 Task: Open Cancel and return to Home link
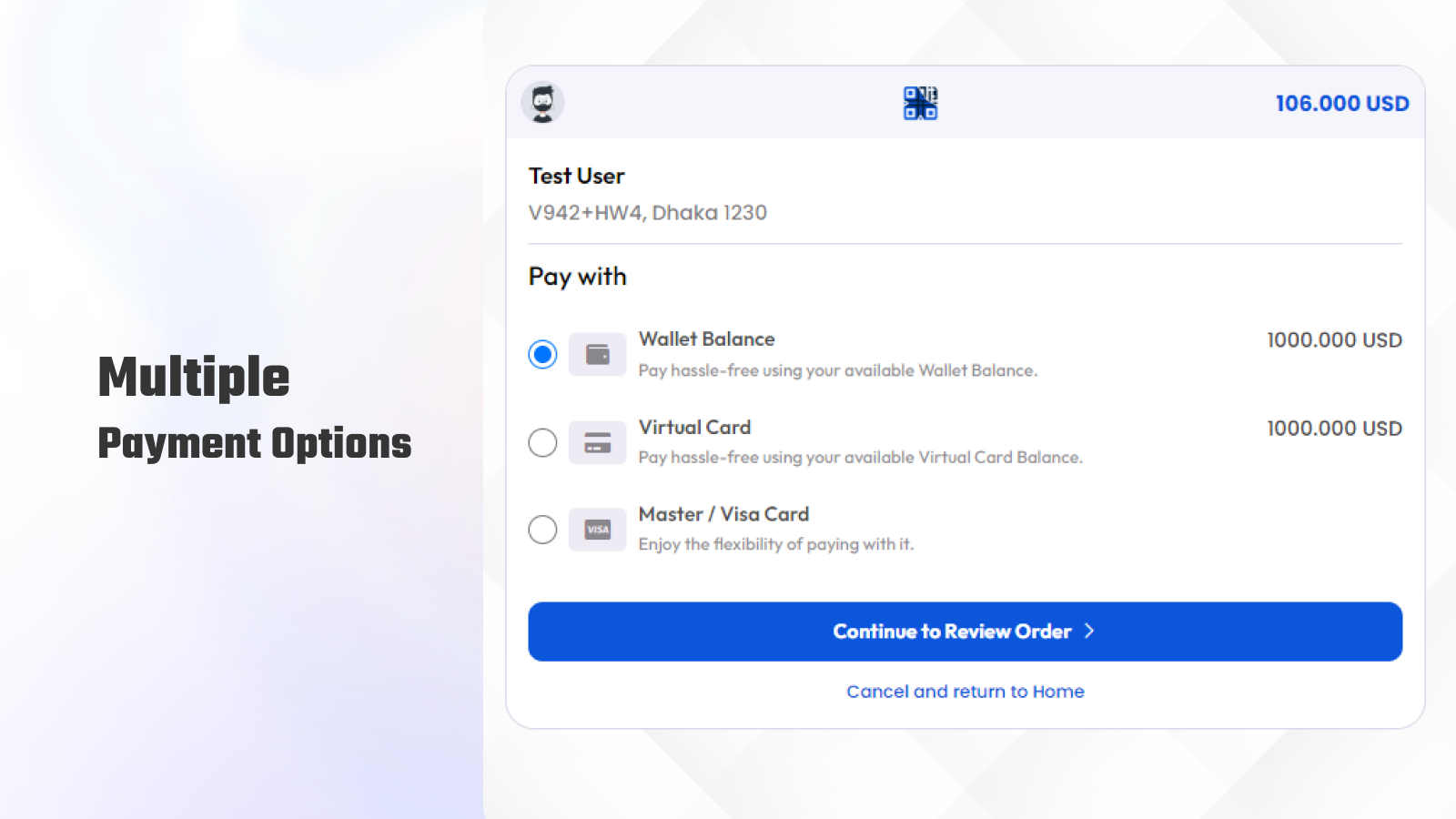click(965, 691)
